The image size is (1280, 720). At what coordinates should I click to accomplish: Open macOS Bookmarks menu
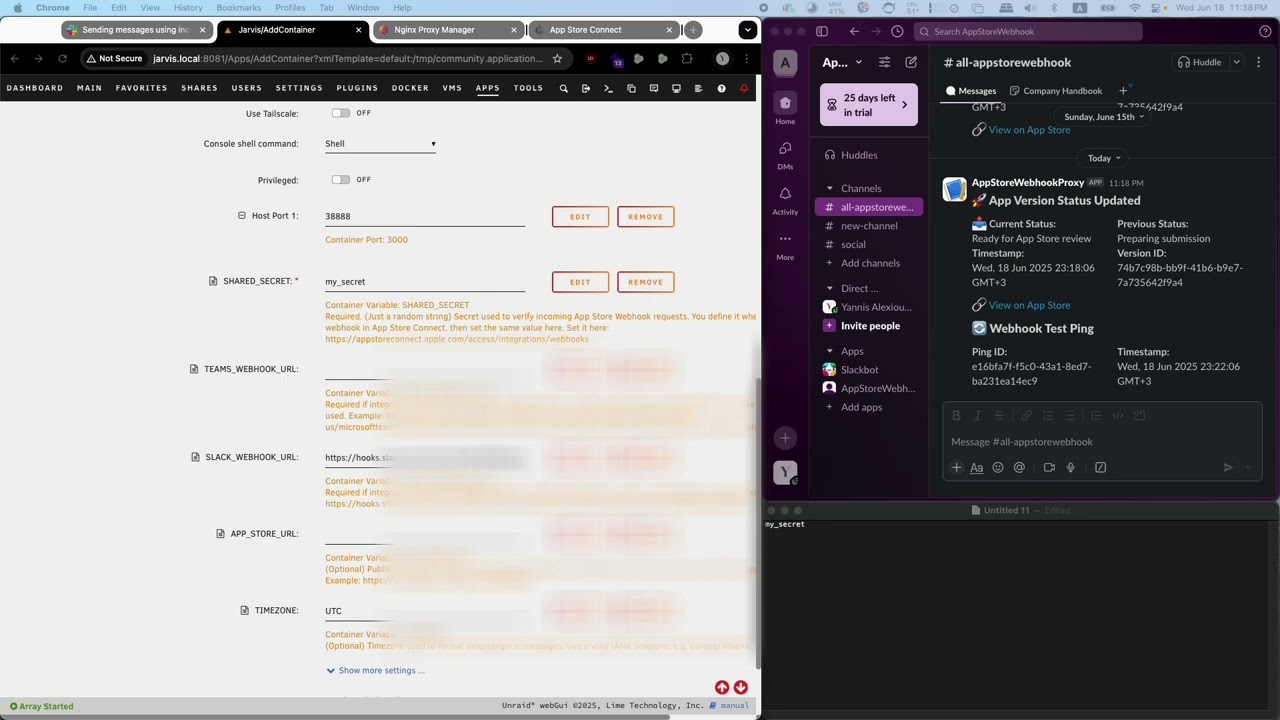click(x=238, y=8)
